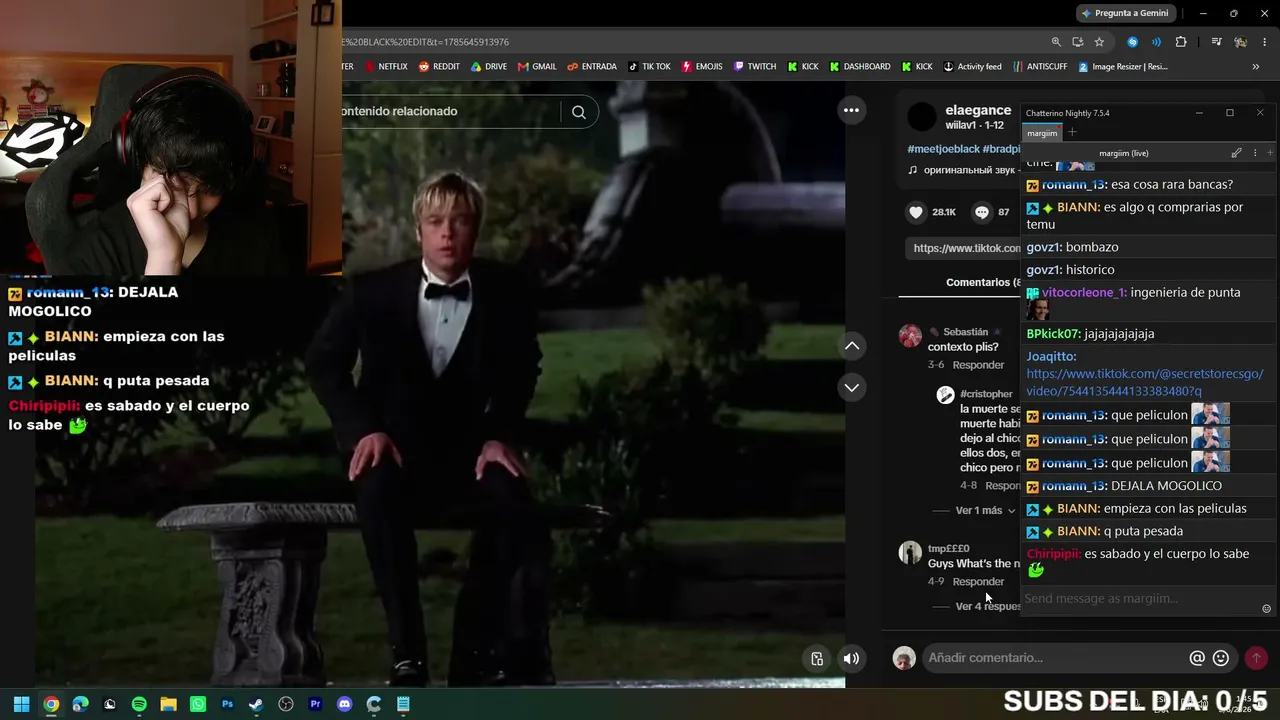Expand replies with Ver 1 más

coord(985,510)
